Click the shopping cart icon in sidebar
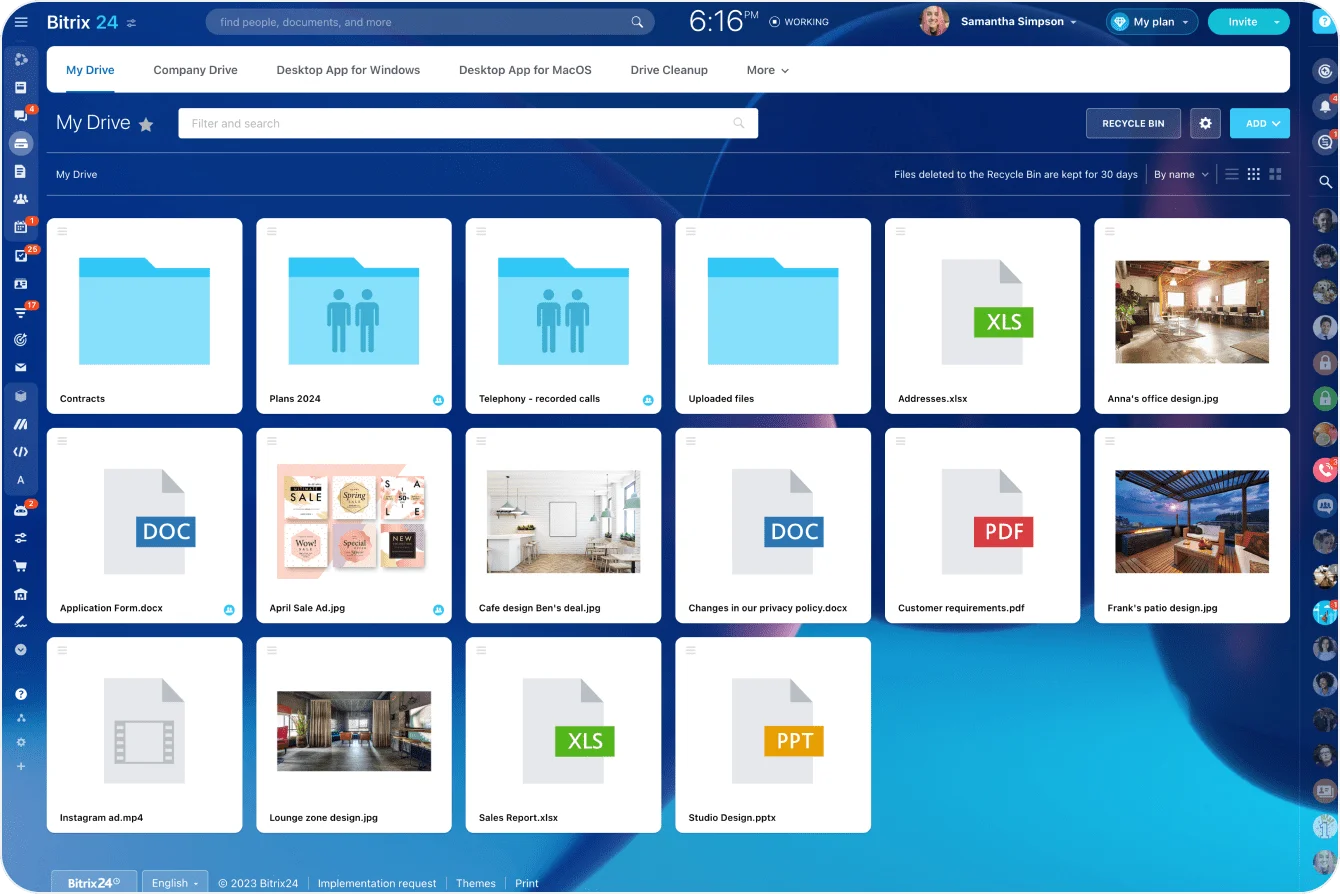Viewport: 1340px width, 894px height. pos(21,566)
